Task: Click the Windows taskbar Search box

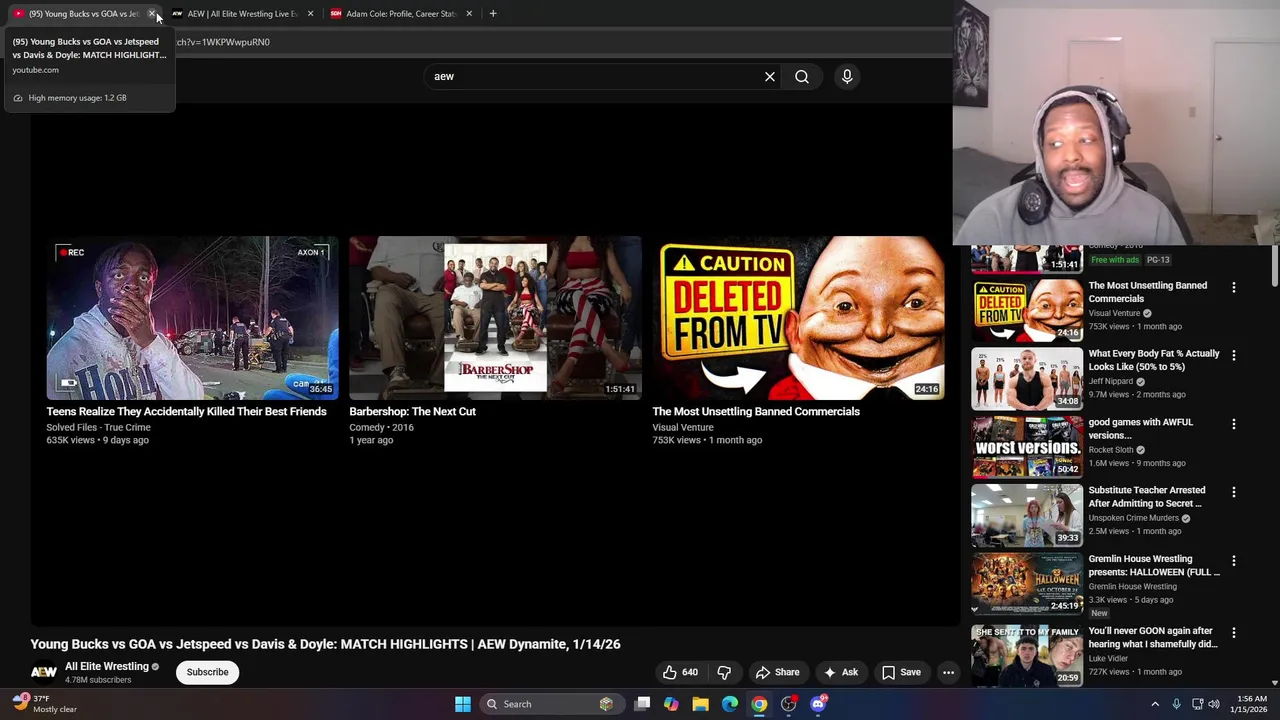Action: coord(551,704)
